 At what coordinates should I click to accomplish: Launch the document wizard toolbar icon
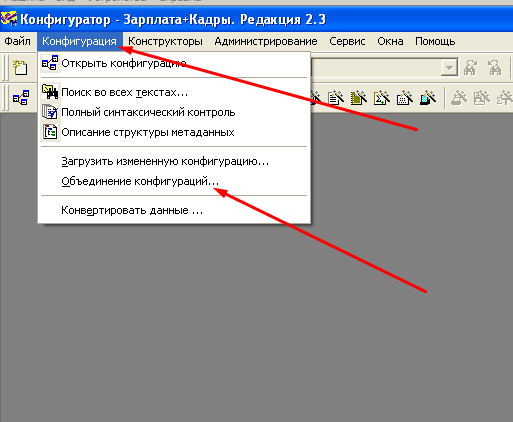[335, 98]
